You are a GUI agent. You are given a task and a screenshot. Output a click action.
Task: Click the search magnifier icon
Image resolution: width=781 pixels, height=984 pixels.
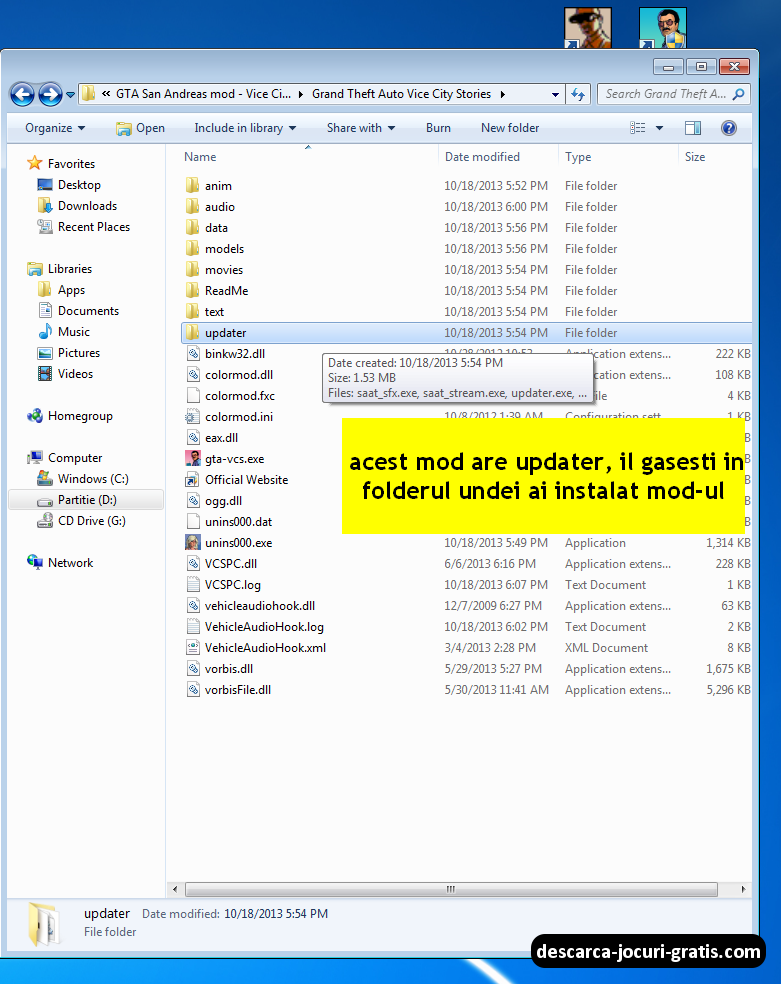738,94
